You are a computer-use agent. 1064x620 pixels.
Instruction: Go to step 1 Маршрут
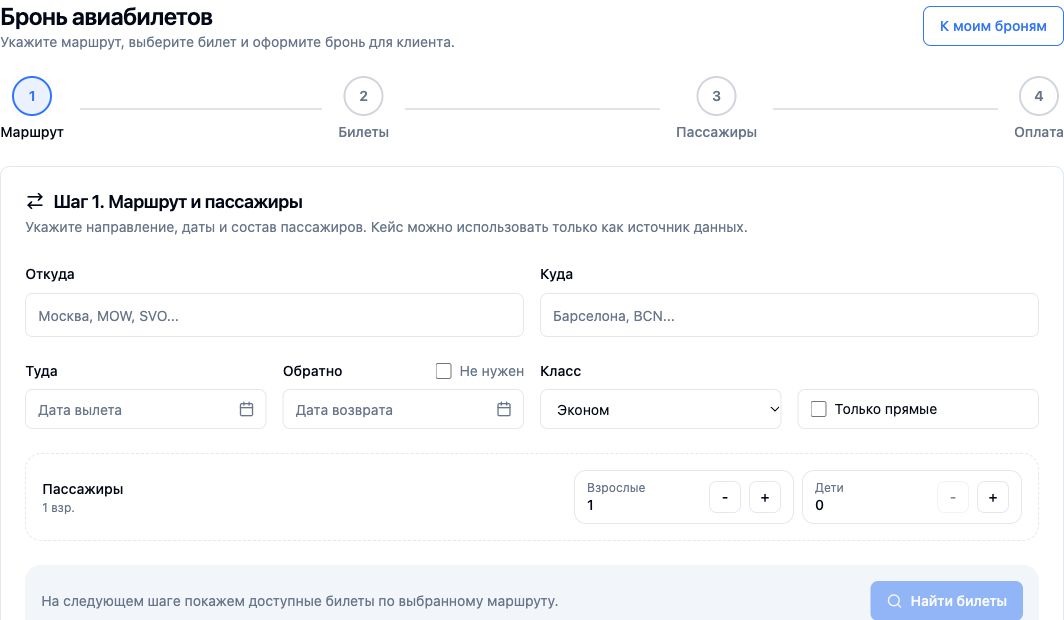tap(32, 96)
